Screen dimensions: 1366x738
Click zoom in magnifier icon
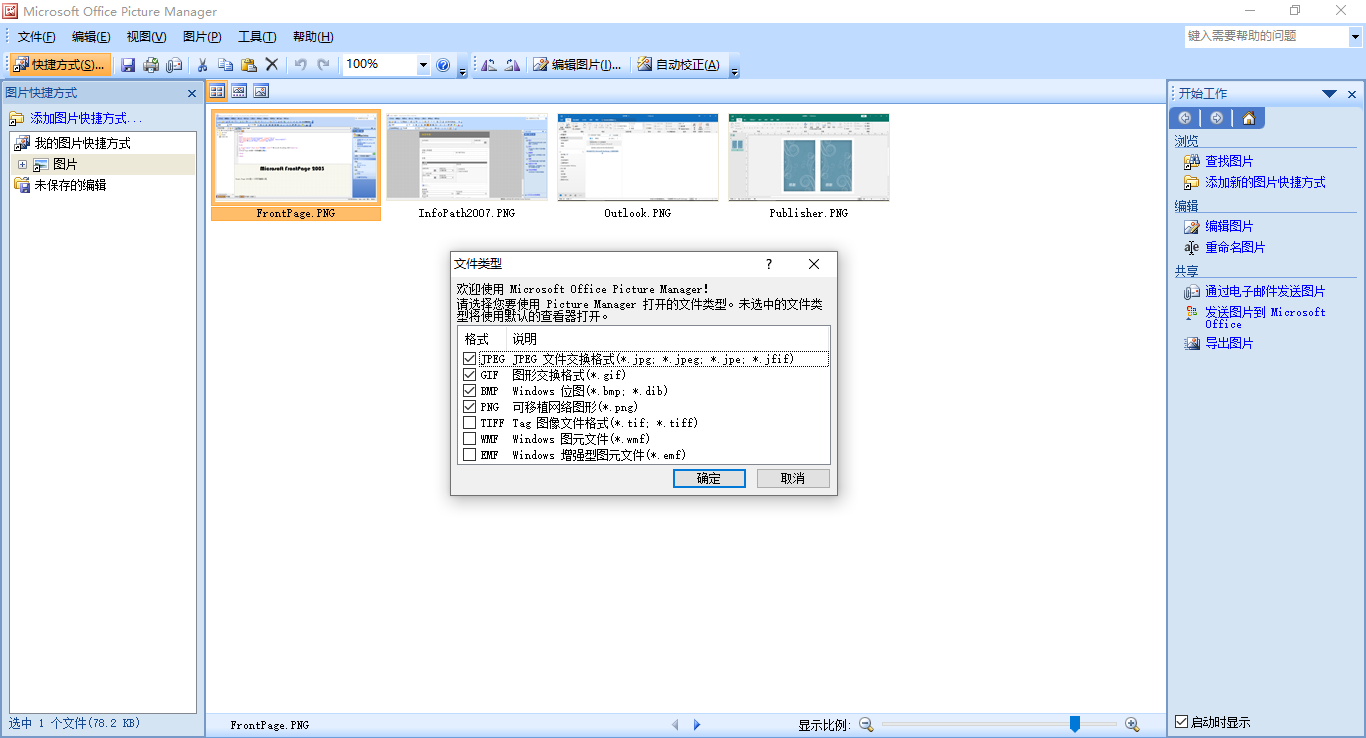tap(1132, 725)
